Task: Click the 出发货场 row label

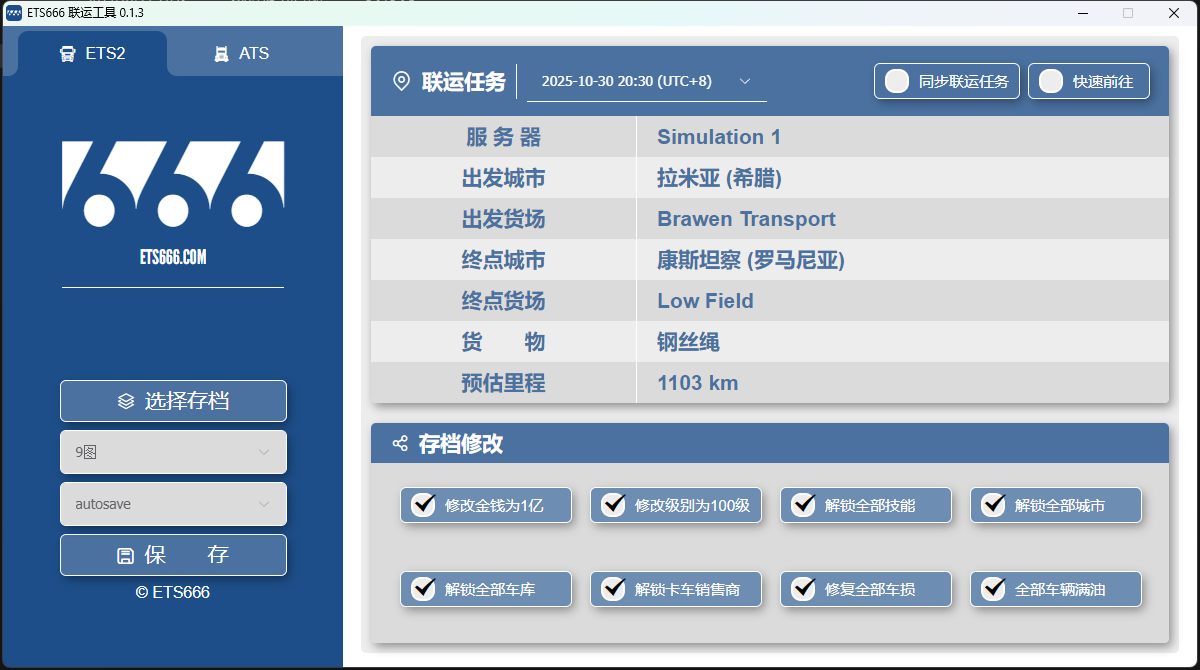Action: pyautogui.click(x=503, y=219)
